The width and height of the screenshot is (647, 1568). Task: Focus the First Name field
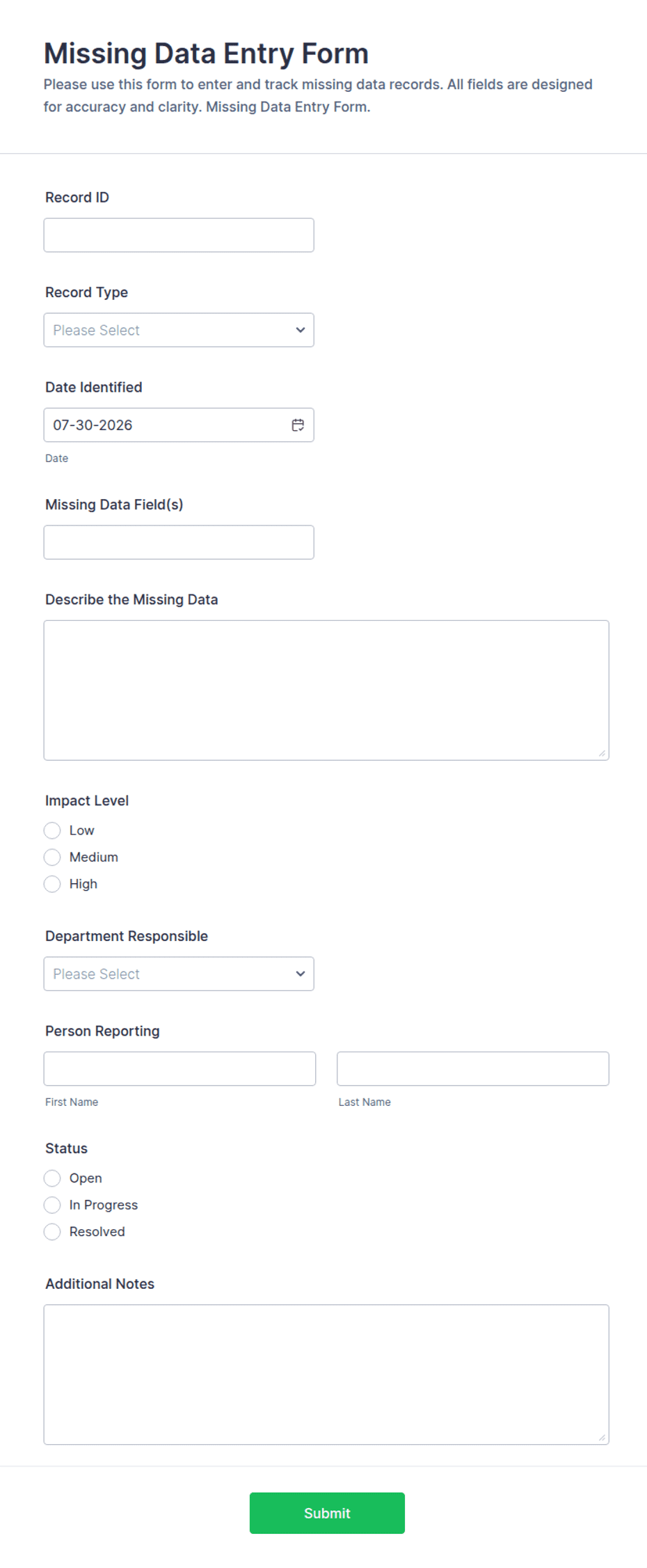pos(179,1068)
